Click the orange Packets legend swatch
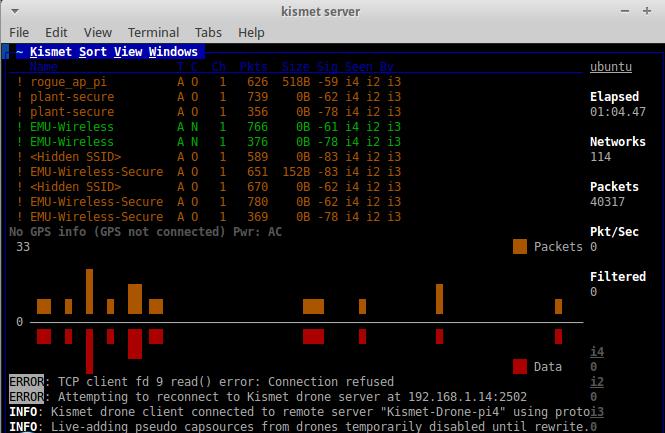The height and width of the screenshot is (433, 665). click(x=519, y=247)
